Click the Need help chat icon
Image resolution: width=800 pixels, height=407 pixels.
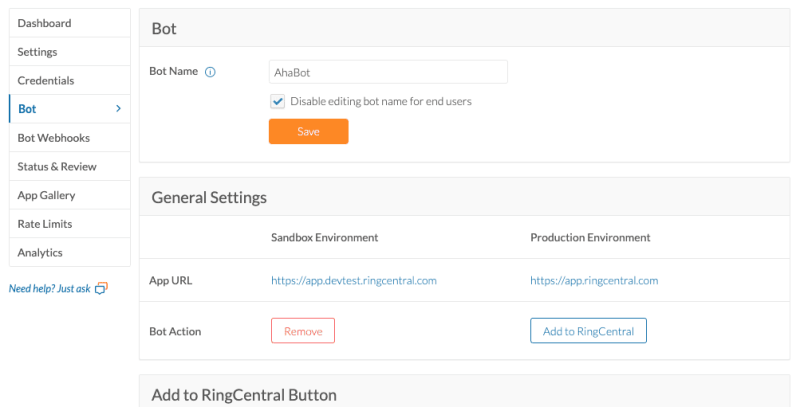point(101,289)
